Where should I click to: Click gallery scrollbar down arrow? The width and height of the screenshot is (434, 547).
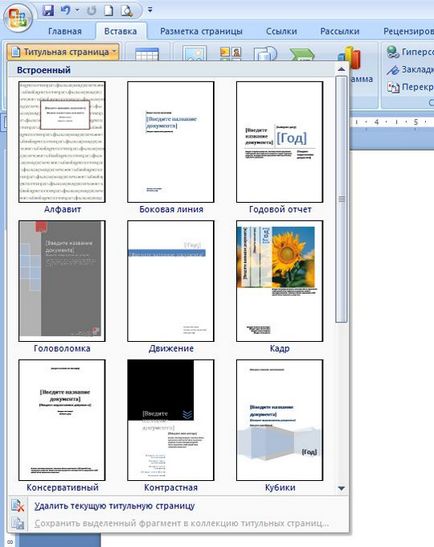tap(342, 488)
